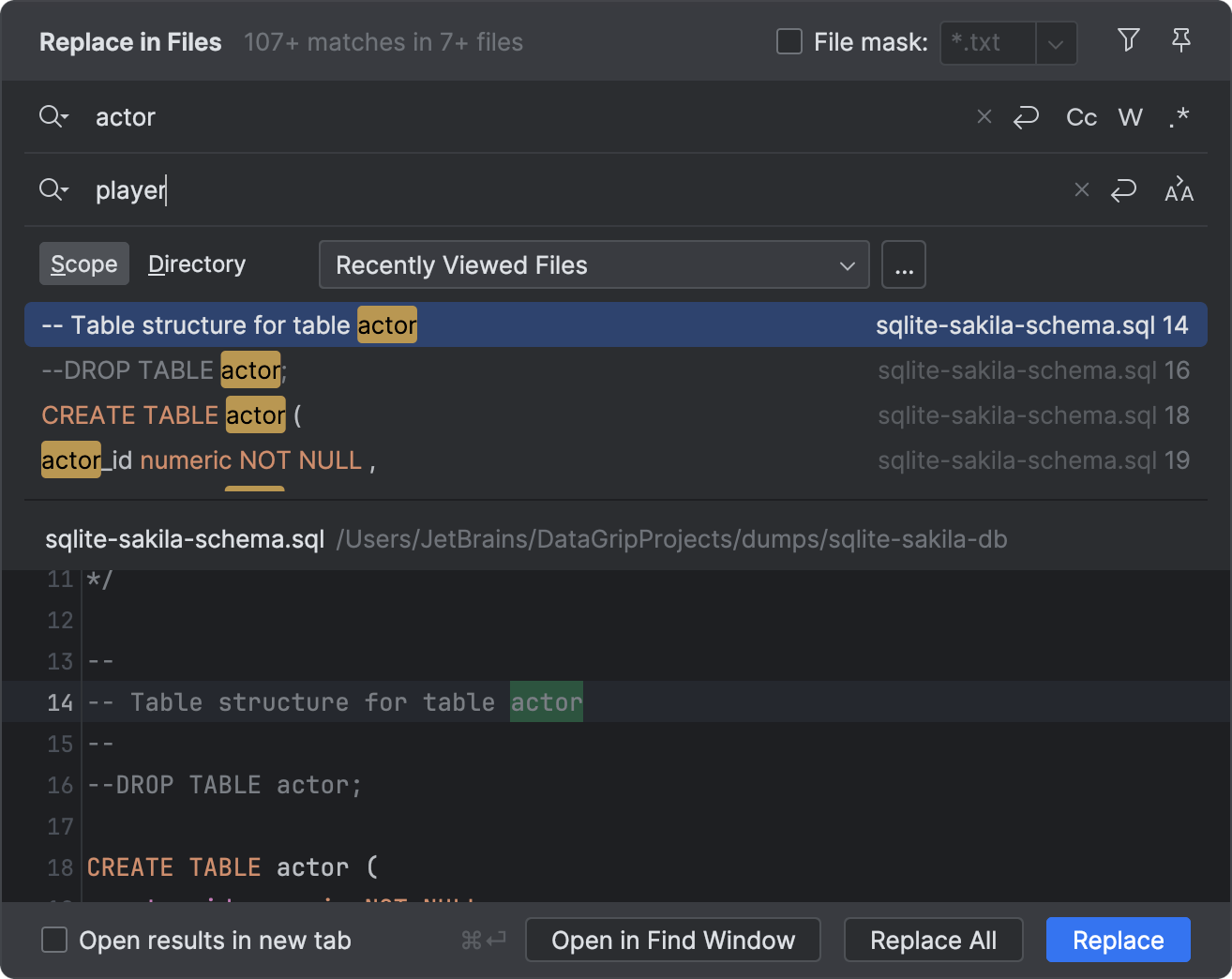This screenshot has height=979, width=1232.
Task: Click the Replace All button
Action: [933, 940]
